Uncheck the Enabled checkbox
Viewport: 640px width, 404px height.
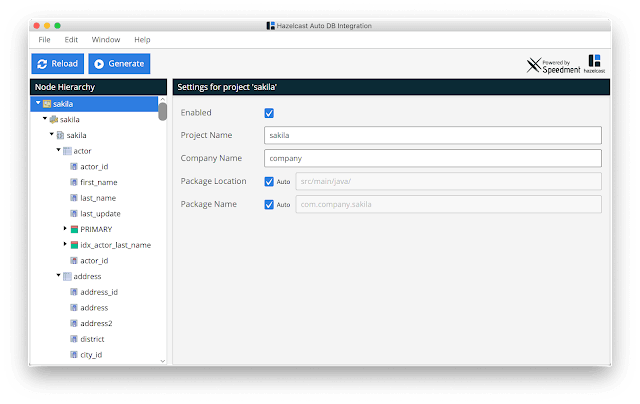click(x=269, y=113)
